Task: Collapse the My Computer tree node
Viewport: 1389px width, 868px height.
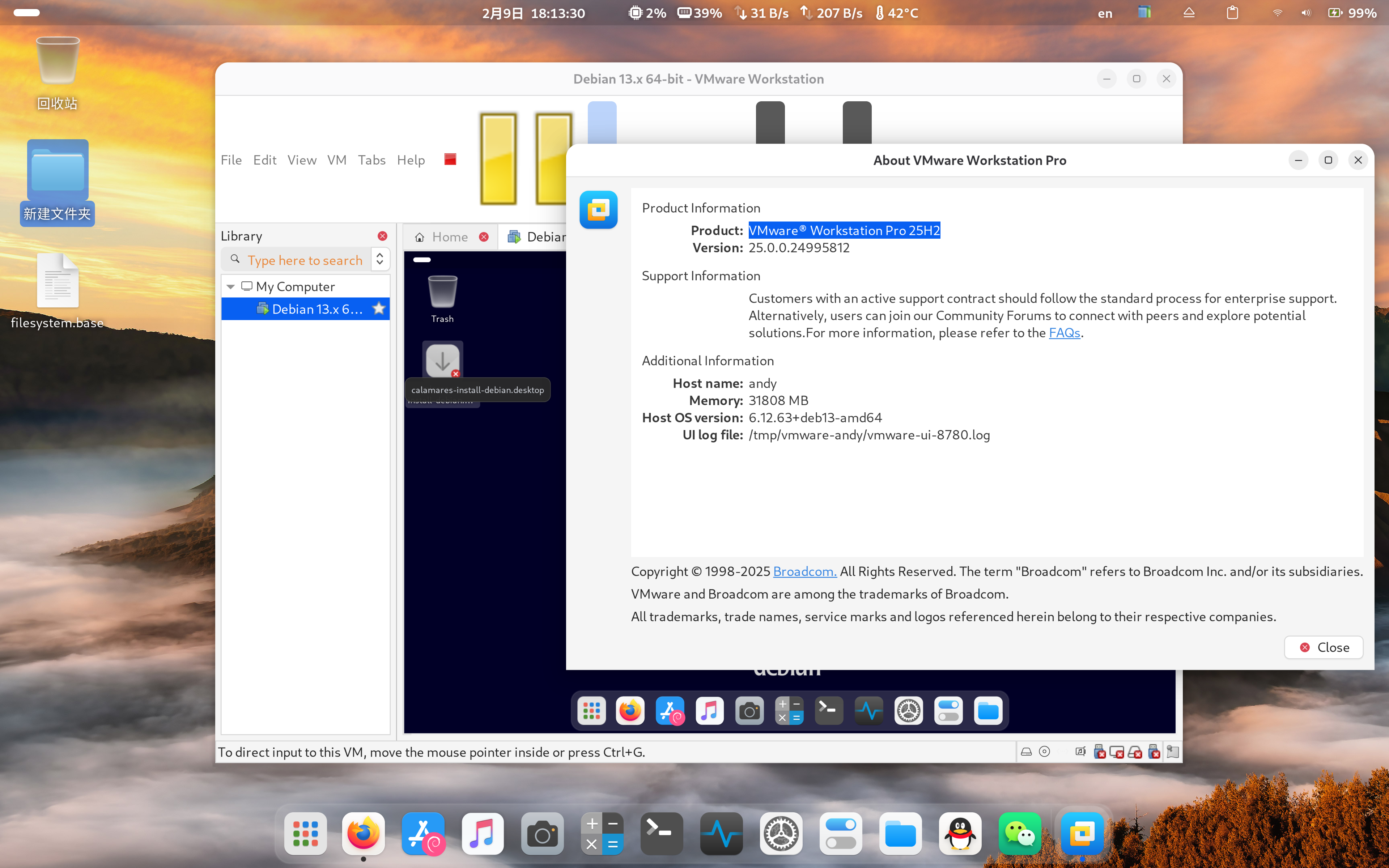Action: (x=231, y=286)
